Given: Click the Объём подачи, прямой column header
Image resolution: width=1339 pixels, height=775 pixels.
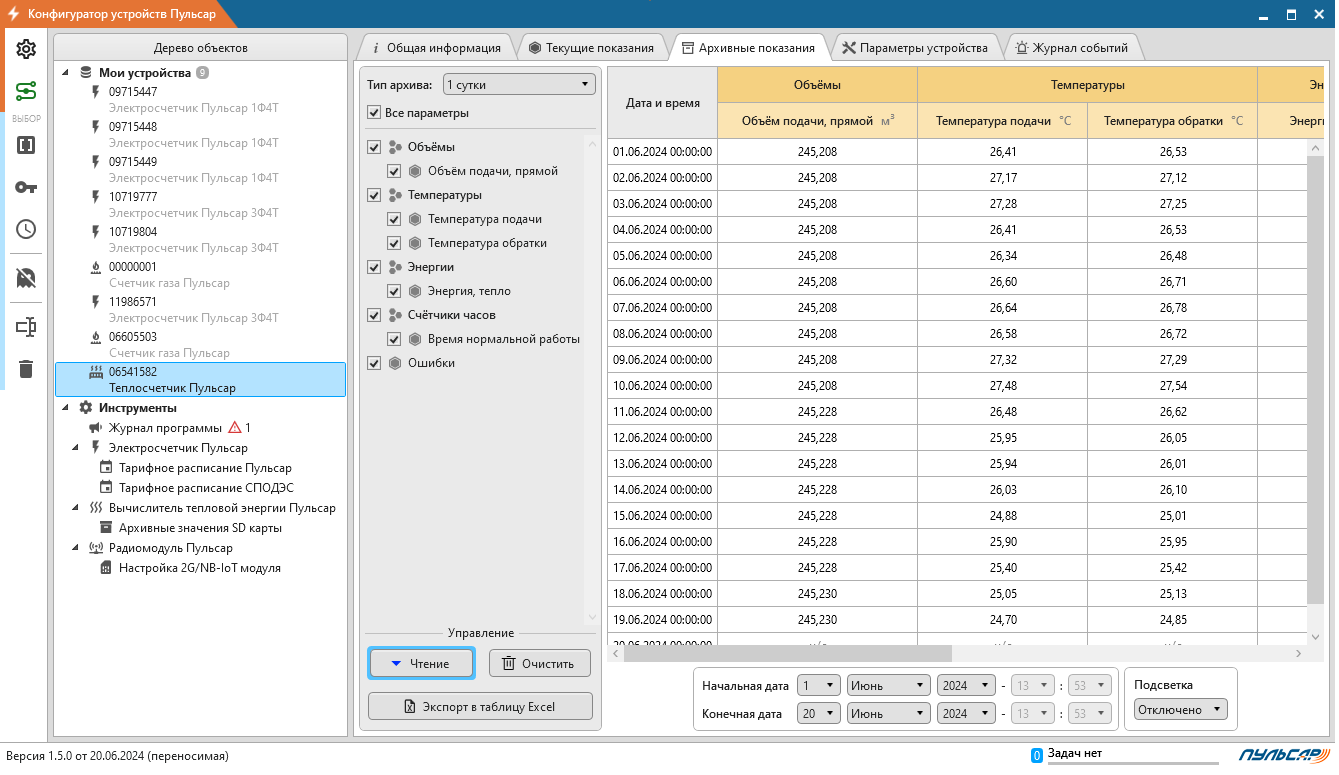Looking at the screenshot, I should (818, 121).
